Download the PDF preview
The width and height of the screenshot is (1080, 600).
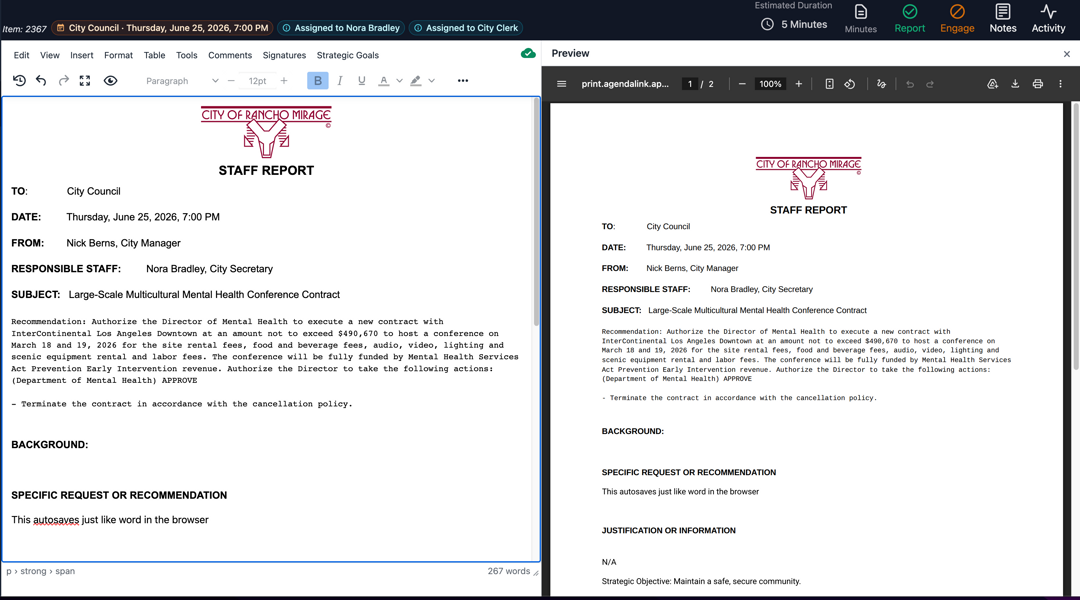click(x=1015, y=84)
